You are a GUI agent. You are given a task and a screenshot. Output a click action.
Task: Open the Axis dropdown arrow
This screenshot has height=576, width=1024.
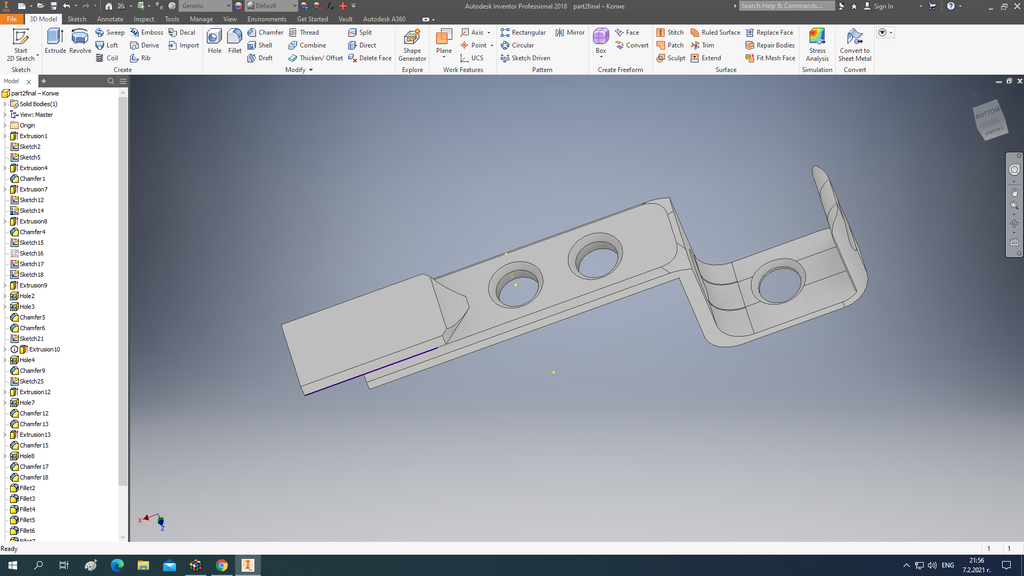[488, 33]
